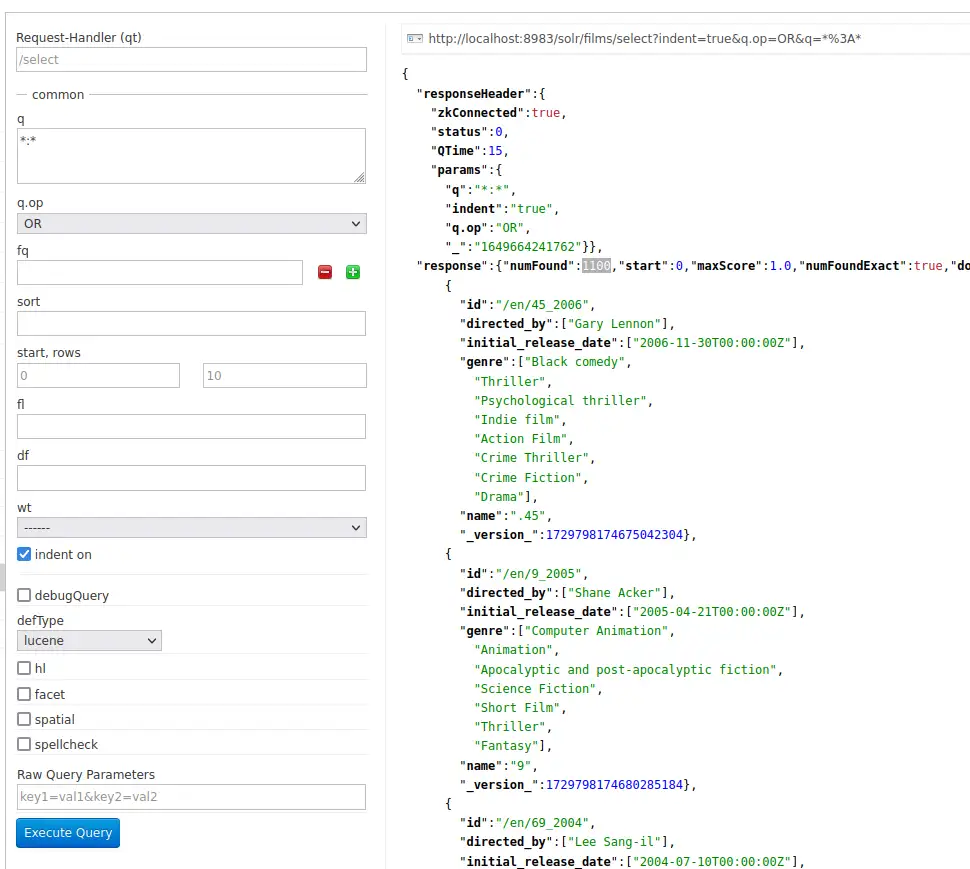This screenshot has width=970, height=869.
Task: Click the QTime value 15
Action: click(496, 150)
